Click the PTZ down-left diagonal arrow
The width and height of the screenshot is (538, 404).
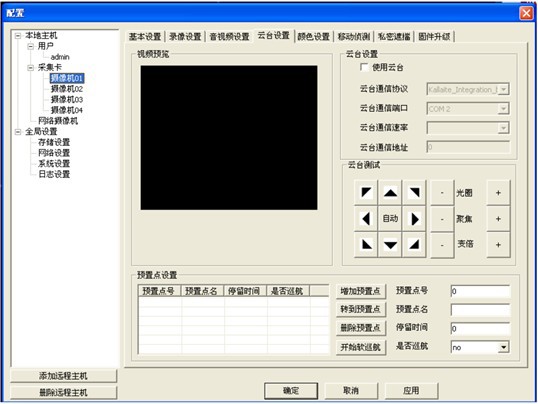pyautogui.click(x=366, y=245)
